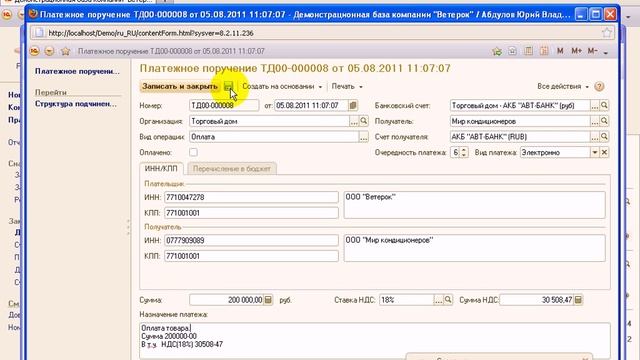This screenshot has height=360, width=640.
Task: Switch to the Перечисление в бюджет tab
Action: (x=232, y=169)
